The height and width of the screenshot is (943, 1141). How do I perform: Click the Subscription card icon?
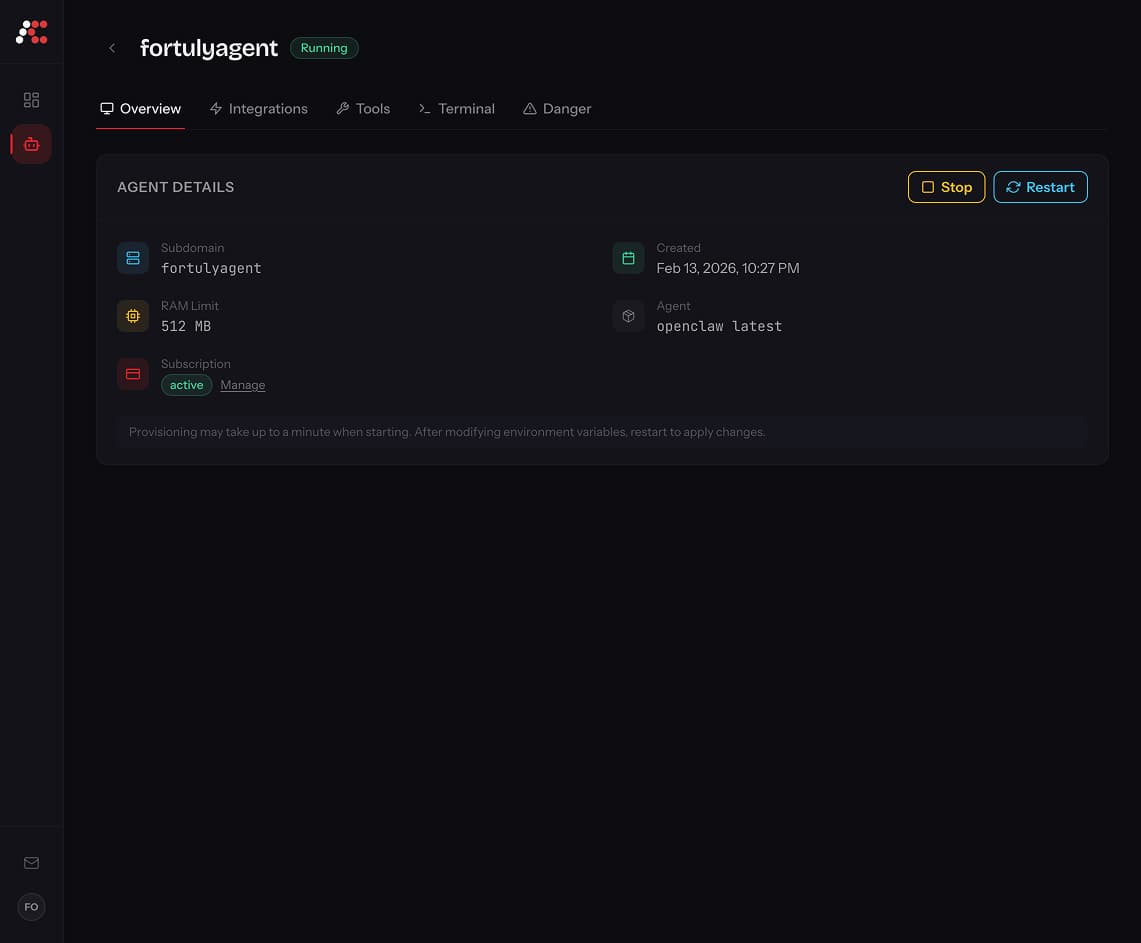(133, 373)
